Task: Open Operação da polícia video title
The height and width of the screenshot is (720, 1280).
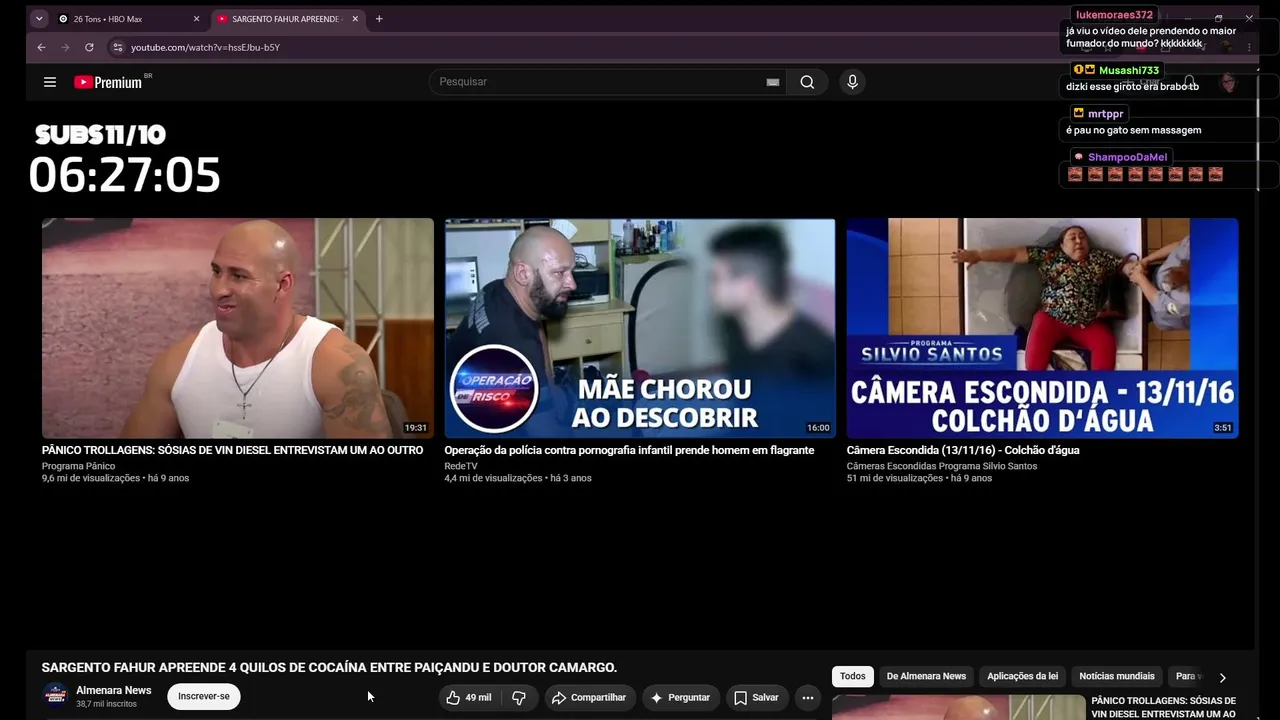Action: (629, 450)
